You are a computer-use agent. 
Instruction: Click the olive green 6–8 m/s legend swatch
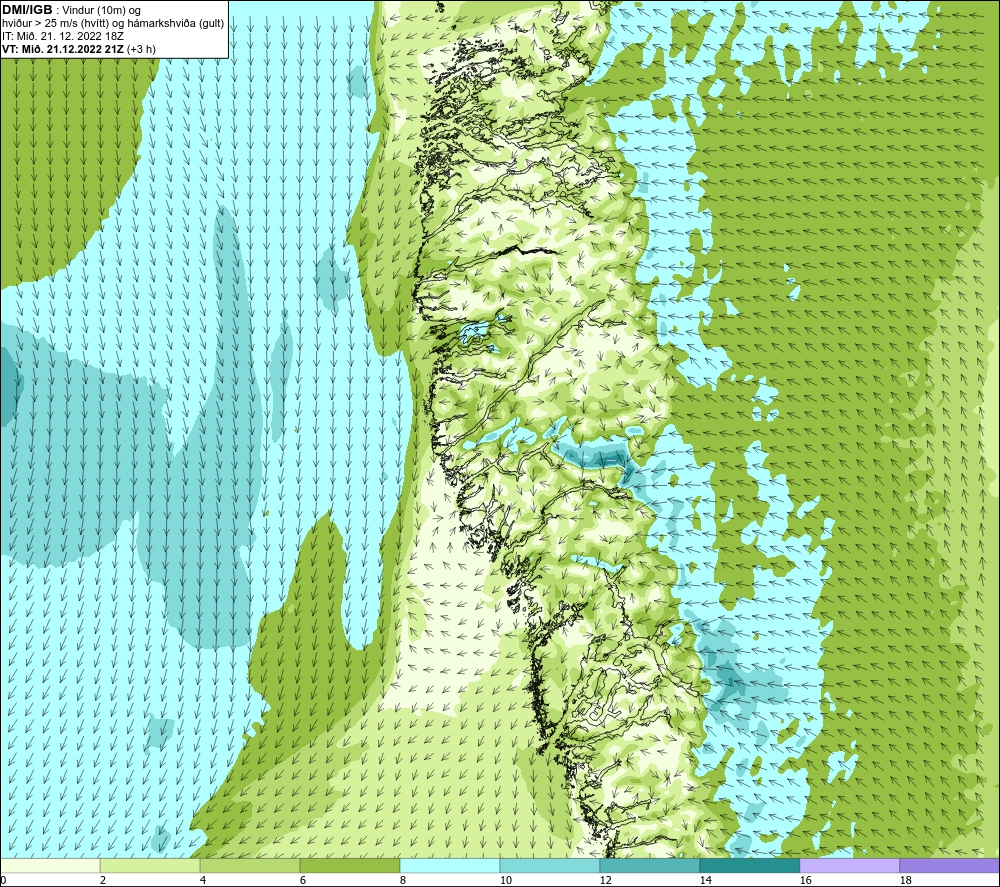coord(349,866)
